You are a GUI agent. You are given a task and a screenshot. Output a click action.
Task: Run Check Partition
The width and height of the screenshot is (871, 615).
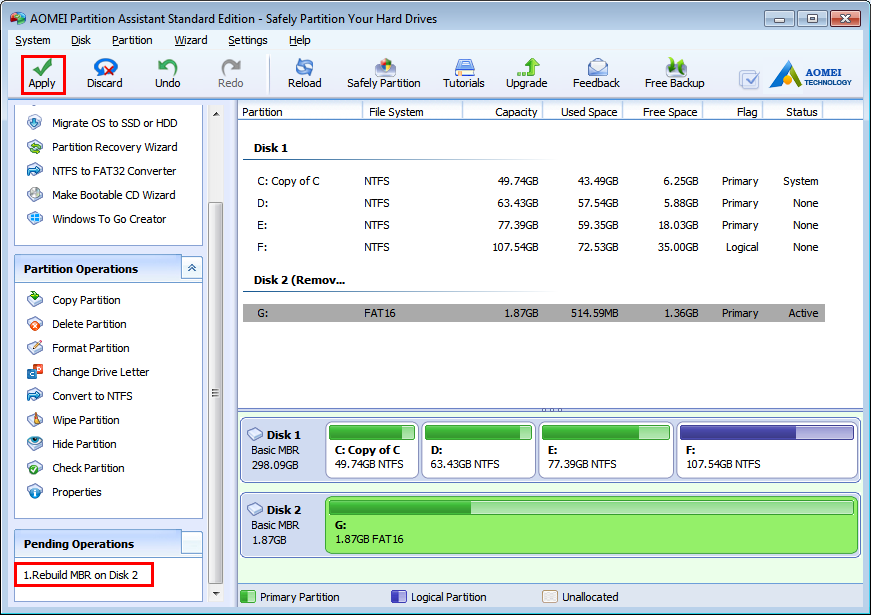(76, 468)
